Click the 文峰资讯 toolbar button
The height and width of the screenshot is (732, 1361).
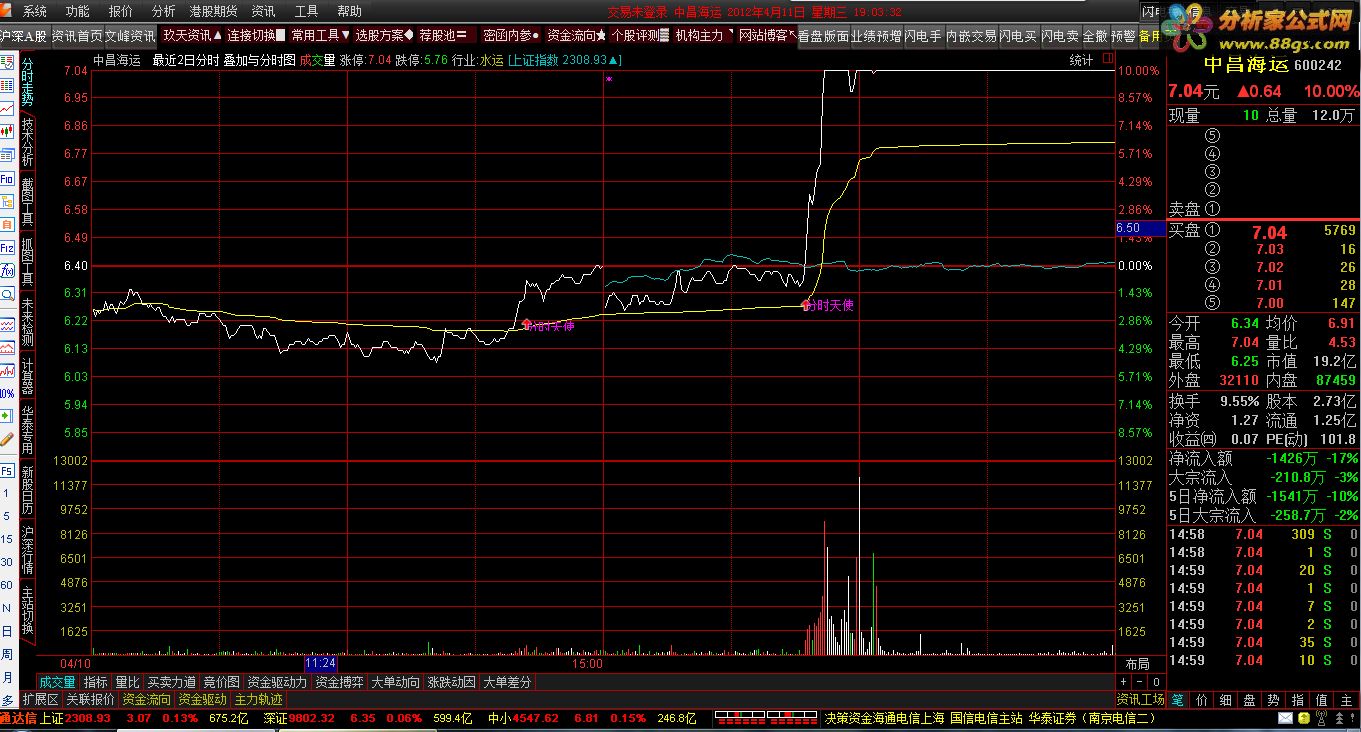130,36
